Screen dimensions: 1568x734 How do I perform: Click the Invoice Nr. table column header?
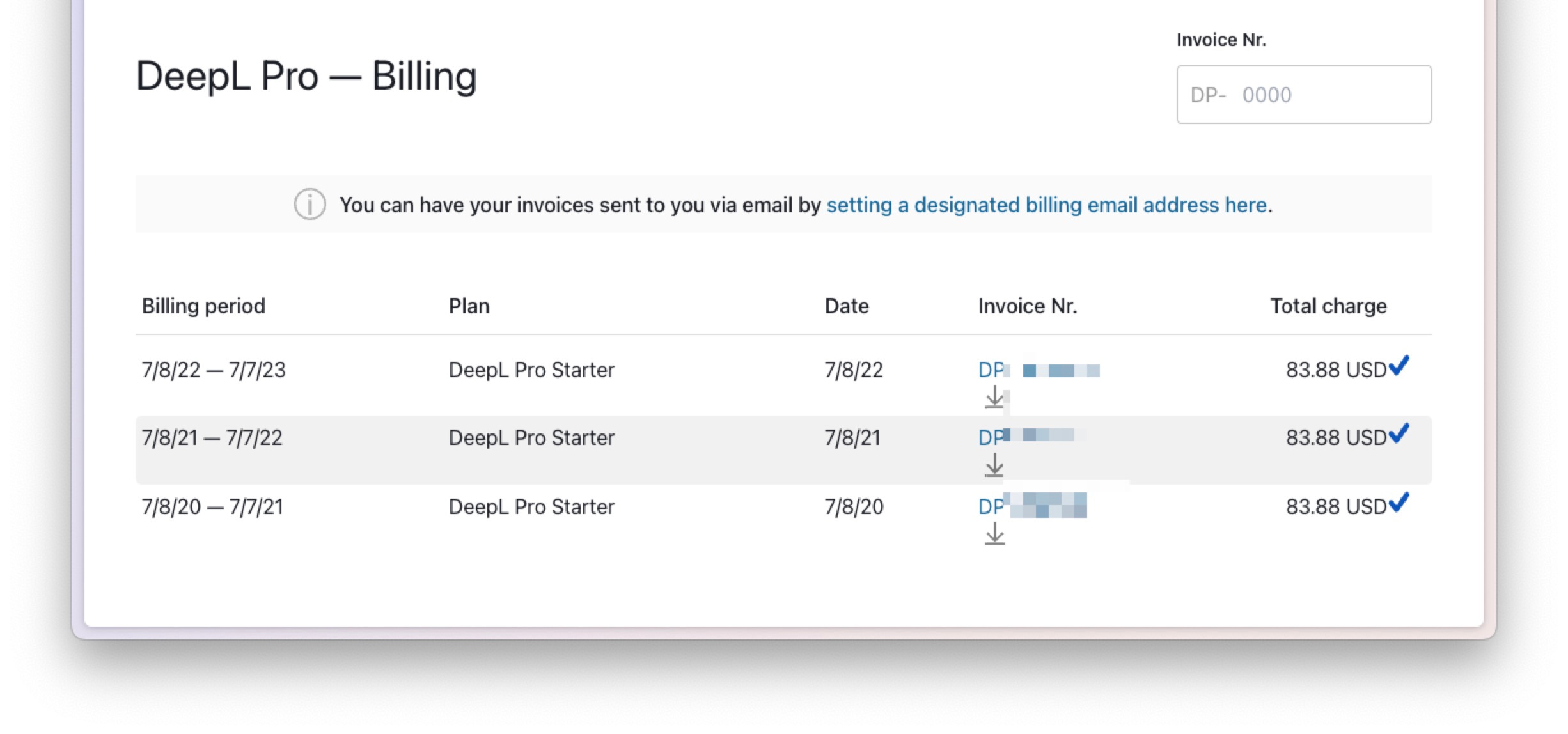[1027, 306]
